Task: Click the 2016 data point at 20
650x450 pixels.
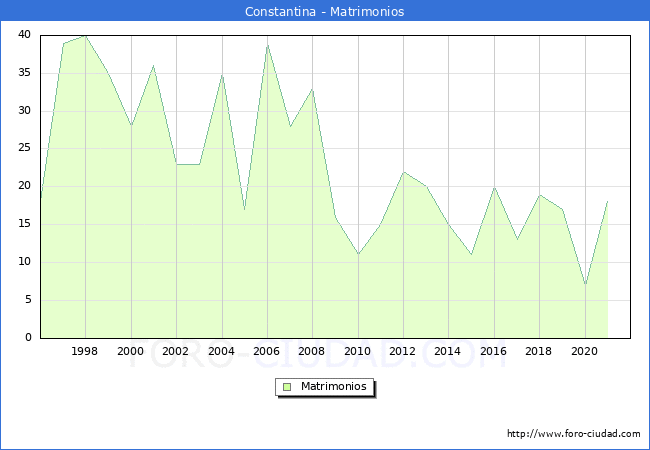Action: (494, 187)
